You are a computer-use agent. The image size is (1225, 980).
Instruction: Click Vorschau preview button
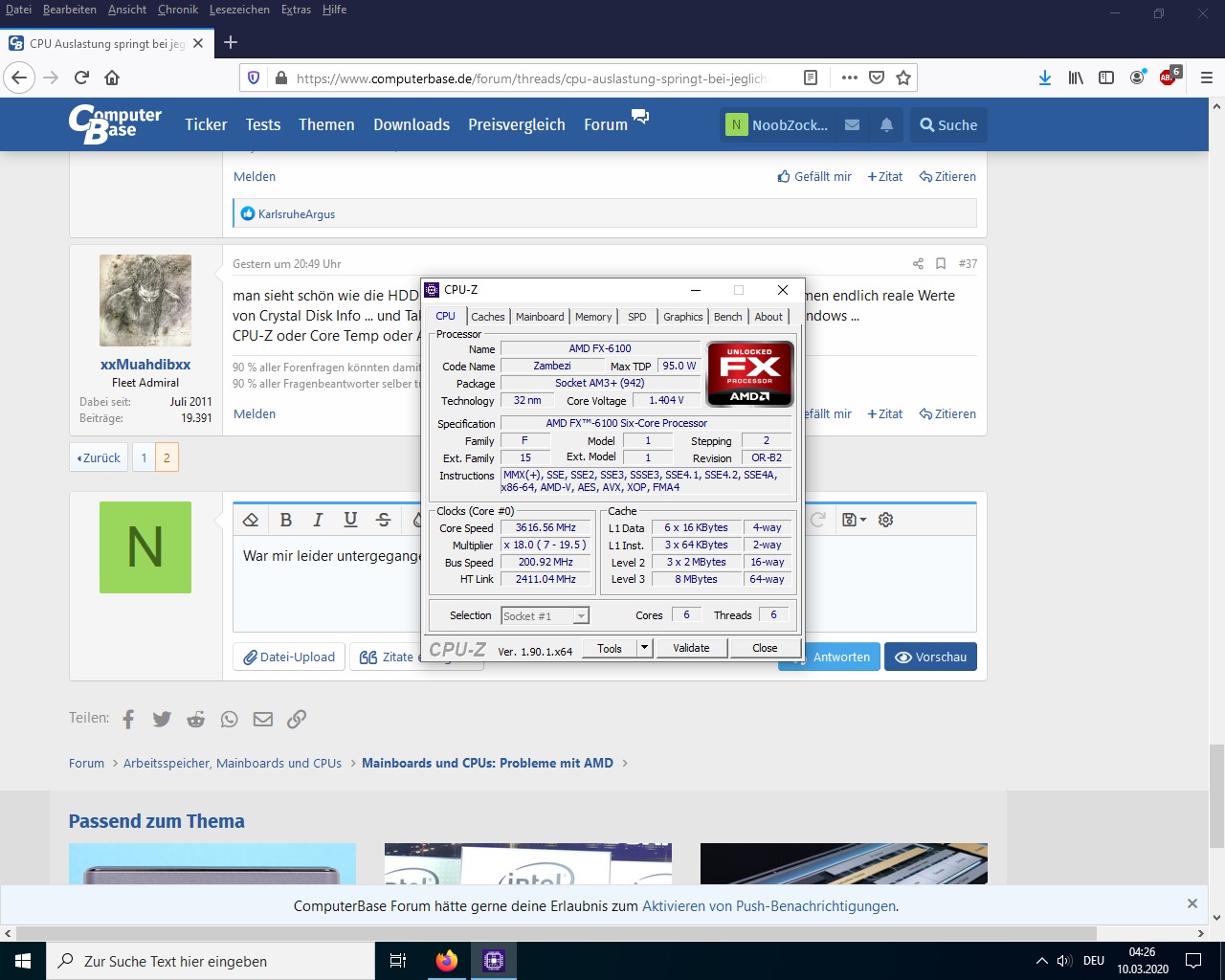pyautogui.click(x=930, y=657)
